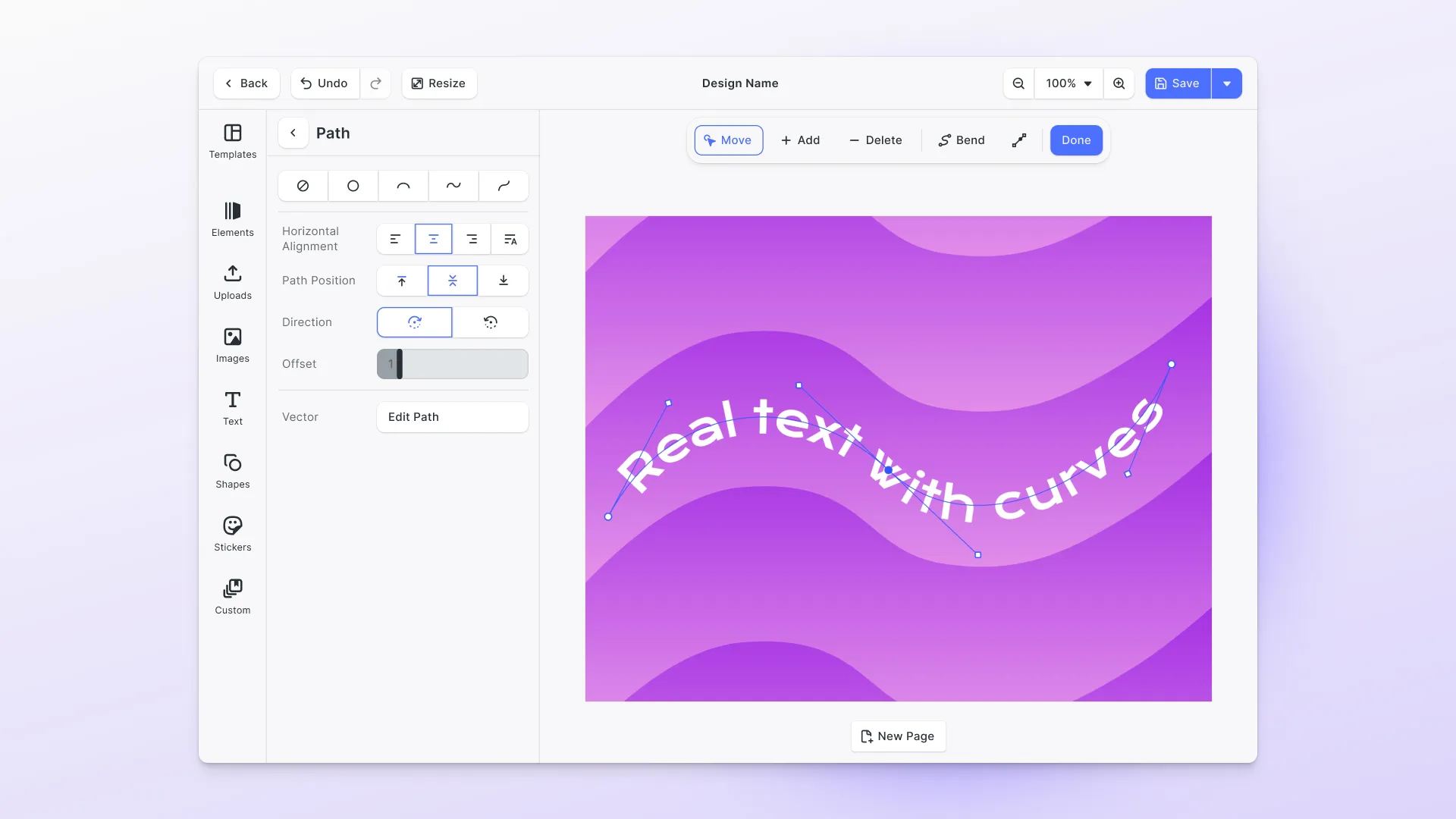Screen dimensions: 1456x819
Task: Align text left along path
Action: (x=395, y=239)
